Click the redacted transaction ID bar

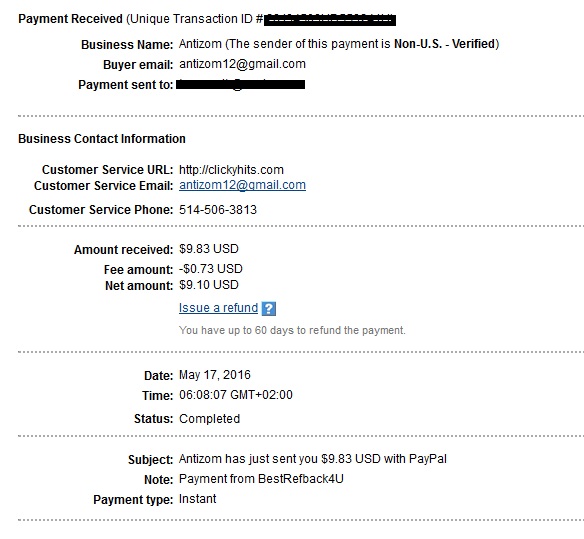[x=330, y=20]
